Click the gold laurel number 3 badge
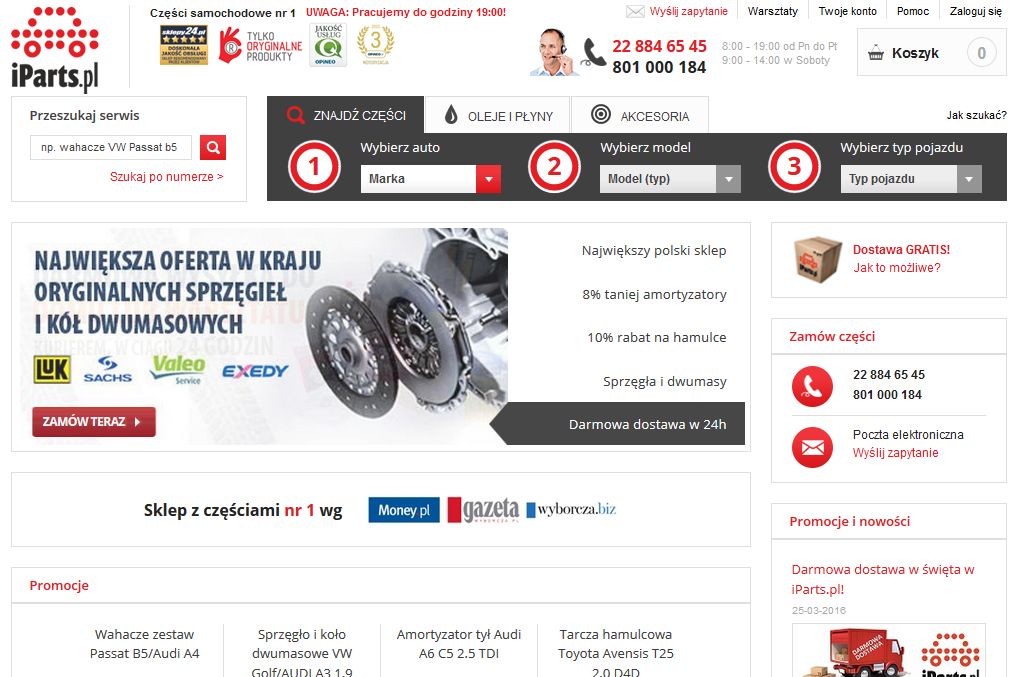The width and height of the screenshot is (1016, 677). [x=375, y=45]
